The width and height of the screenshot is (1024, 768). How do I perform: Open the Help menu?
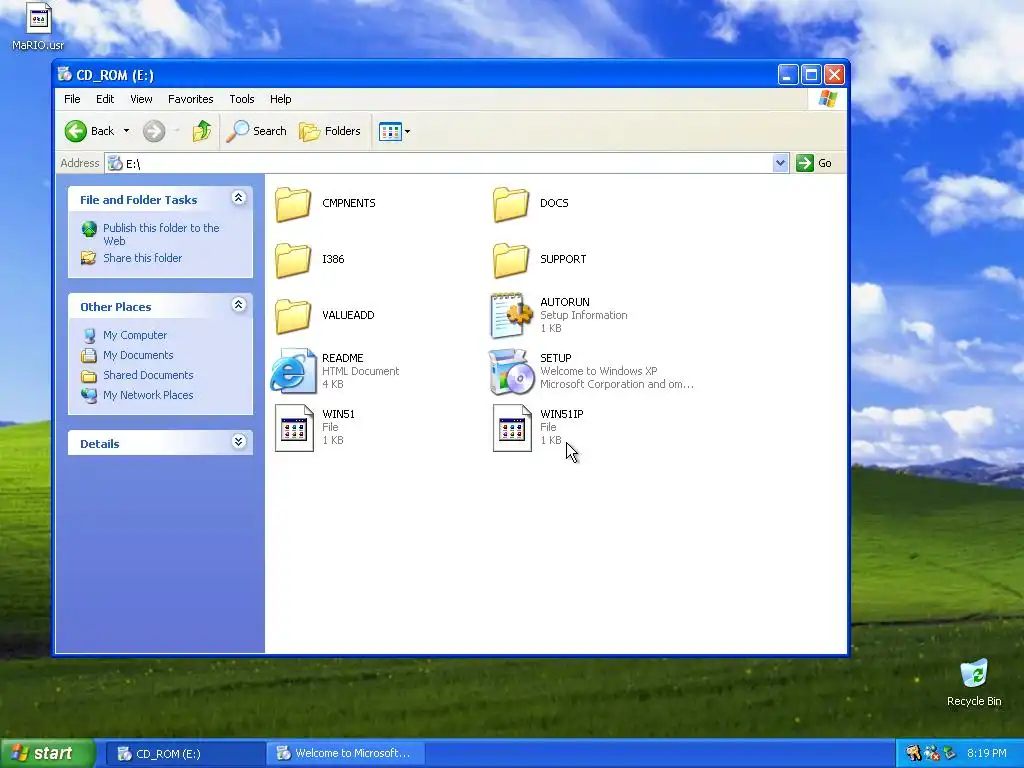281,99
